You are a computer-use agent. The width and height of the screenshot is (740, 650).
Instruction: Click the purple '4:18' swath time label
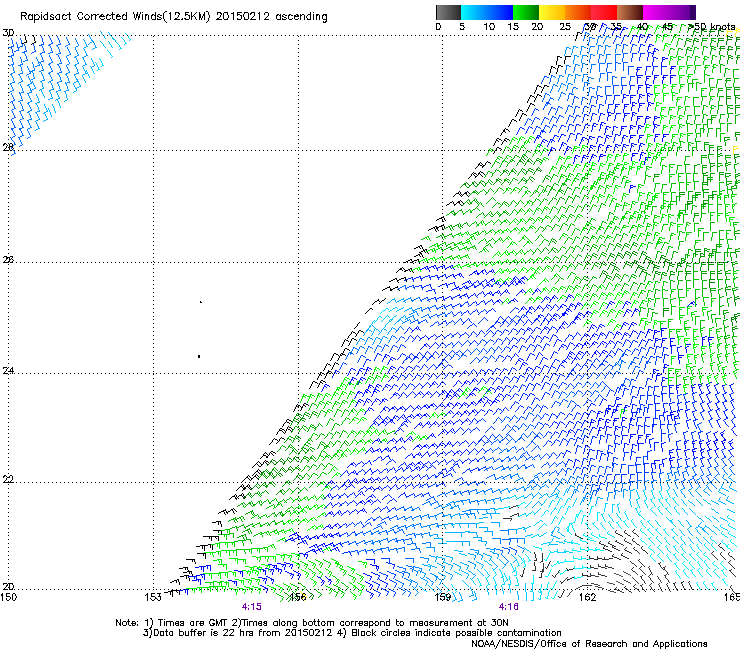click(508, 607)
